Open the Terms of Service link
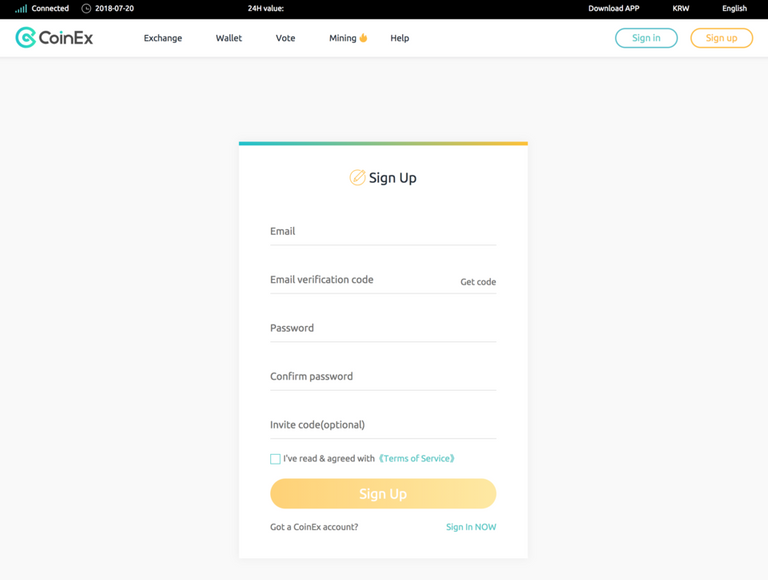The width and height of the screenshot is (768, 580). pyautogui.click(x=417, y=459)
